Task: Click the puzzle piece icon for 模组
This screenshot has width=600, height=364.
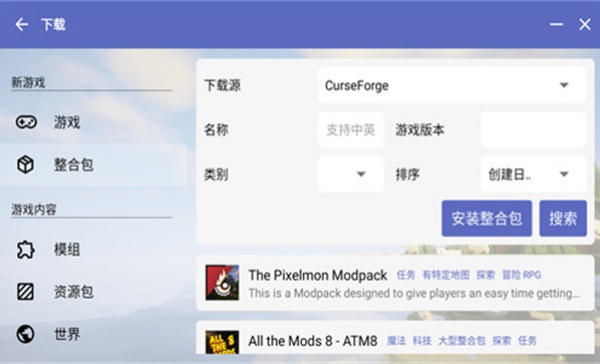Action: coord(25,250)
